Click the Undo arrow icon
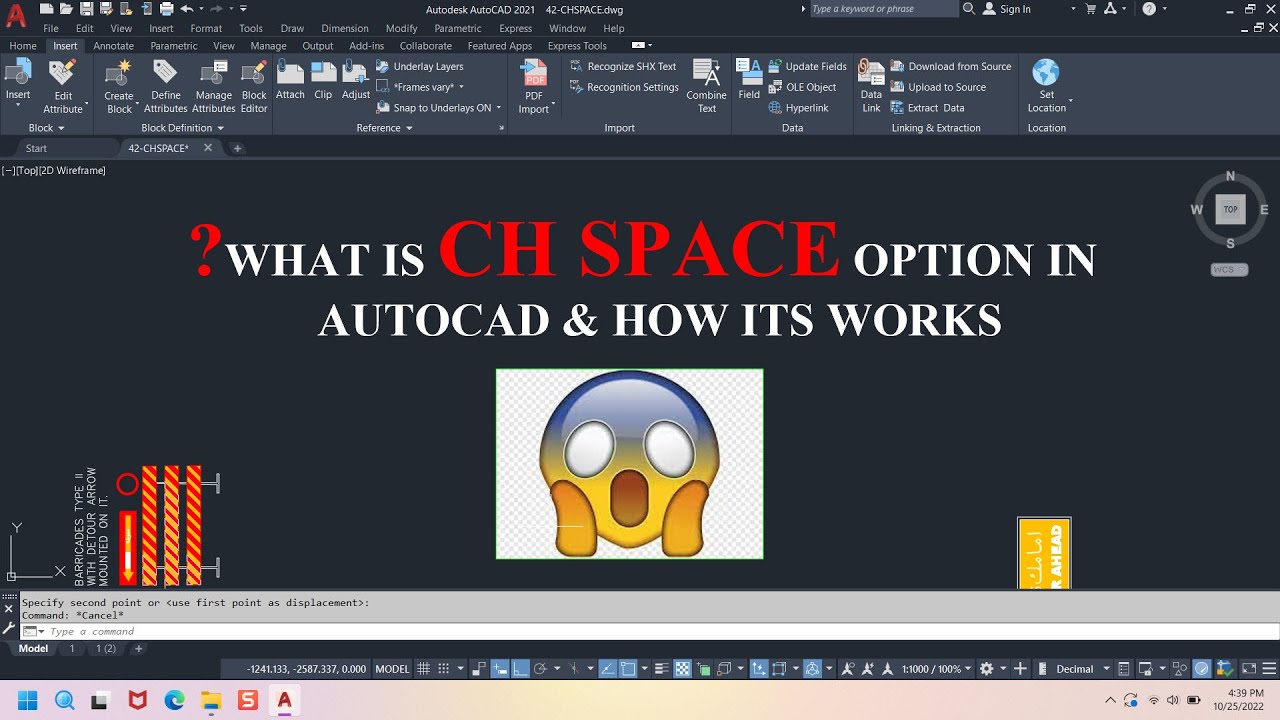This screenshot has width=1280, height=720. click(x=186, y=9)
